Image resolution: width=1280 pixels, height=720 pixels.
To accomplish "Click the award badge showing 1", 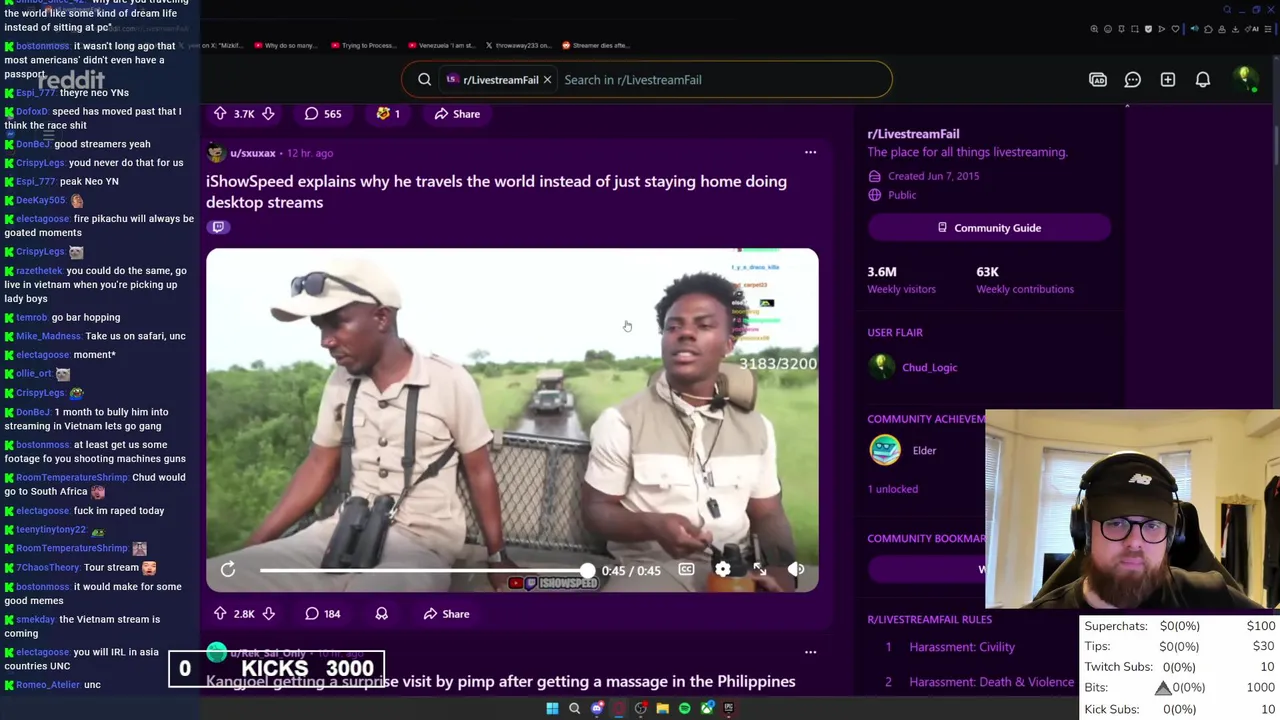I will pos(387,114).
